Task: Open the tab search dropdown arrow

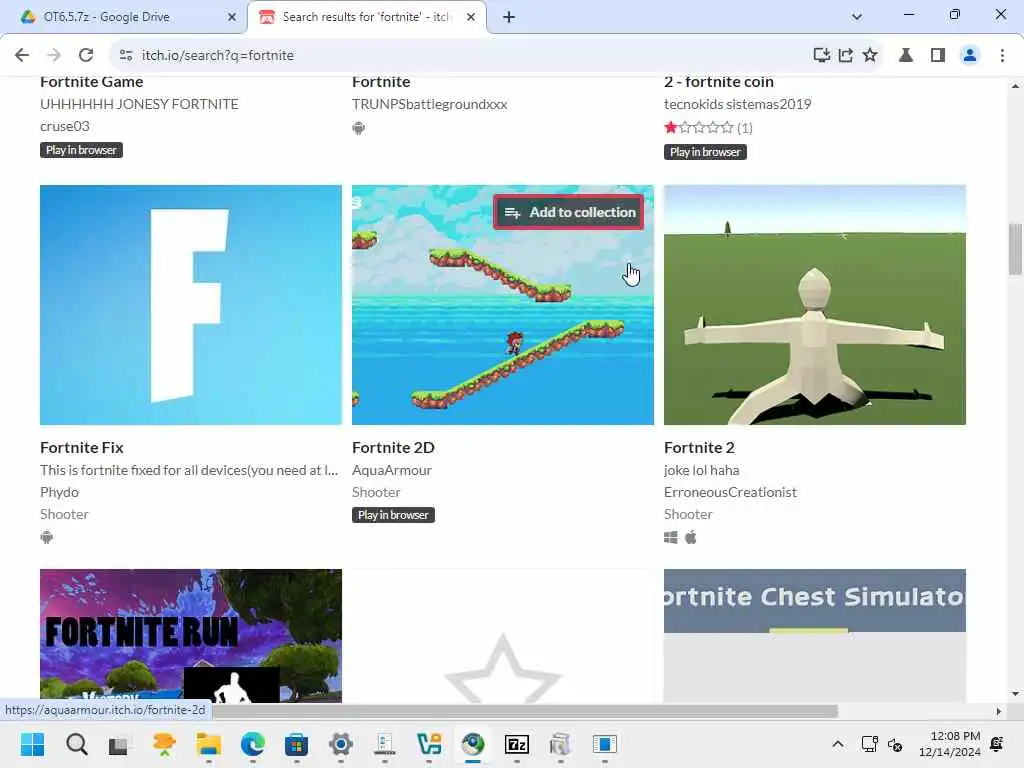Action: pyautogui.click(x=857, y=17)
